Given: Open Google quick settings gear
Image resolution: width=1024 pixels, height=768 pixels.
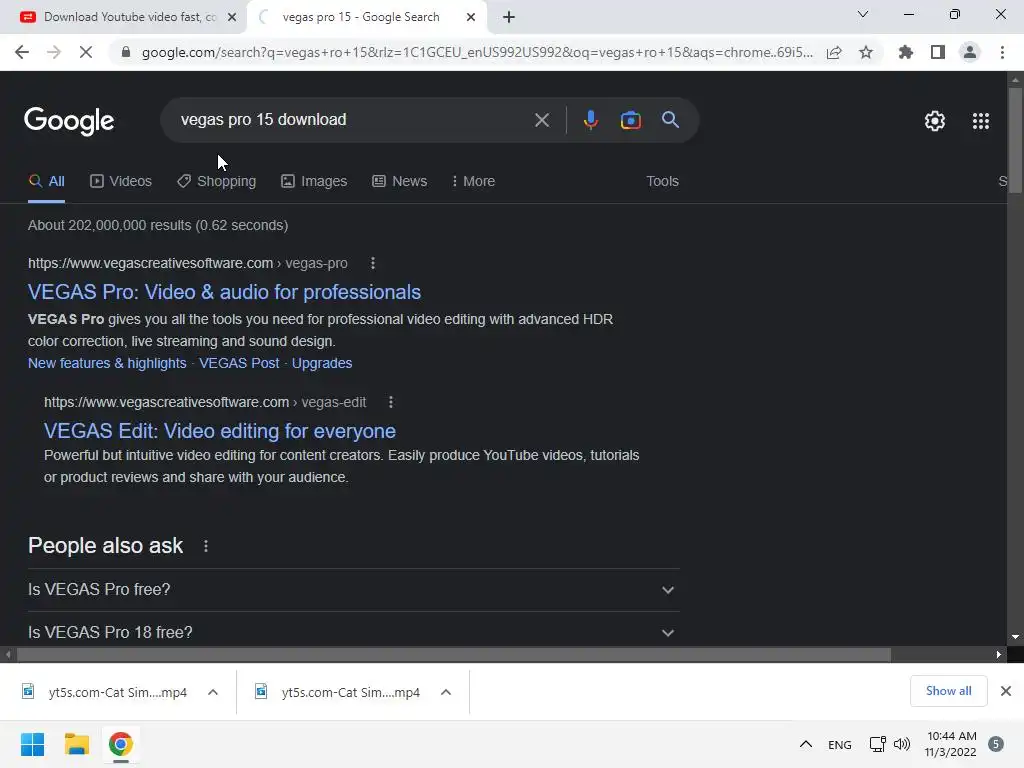Looking at the screenshot, I should pos(935,121).
